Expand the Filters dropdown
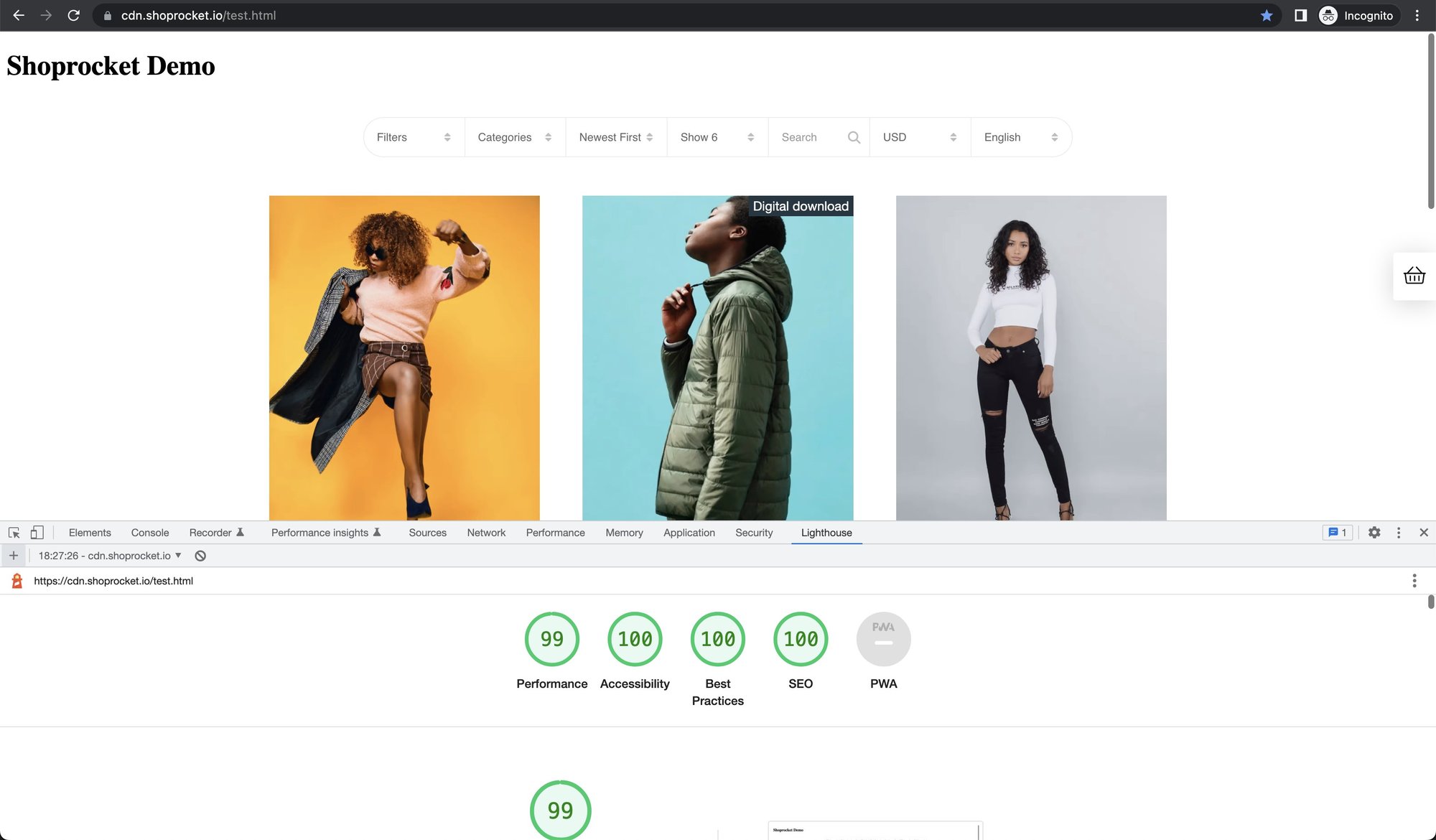This screenshot has width=1436, height=840. pyautogui.click(x=414, y=137)
